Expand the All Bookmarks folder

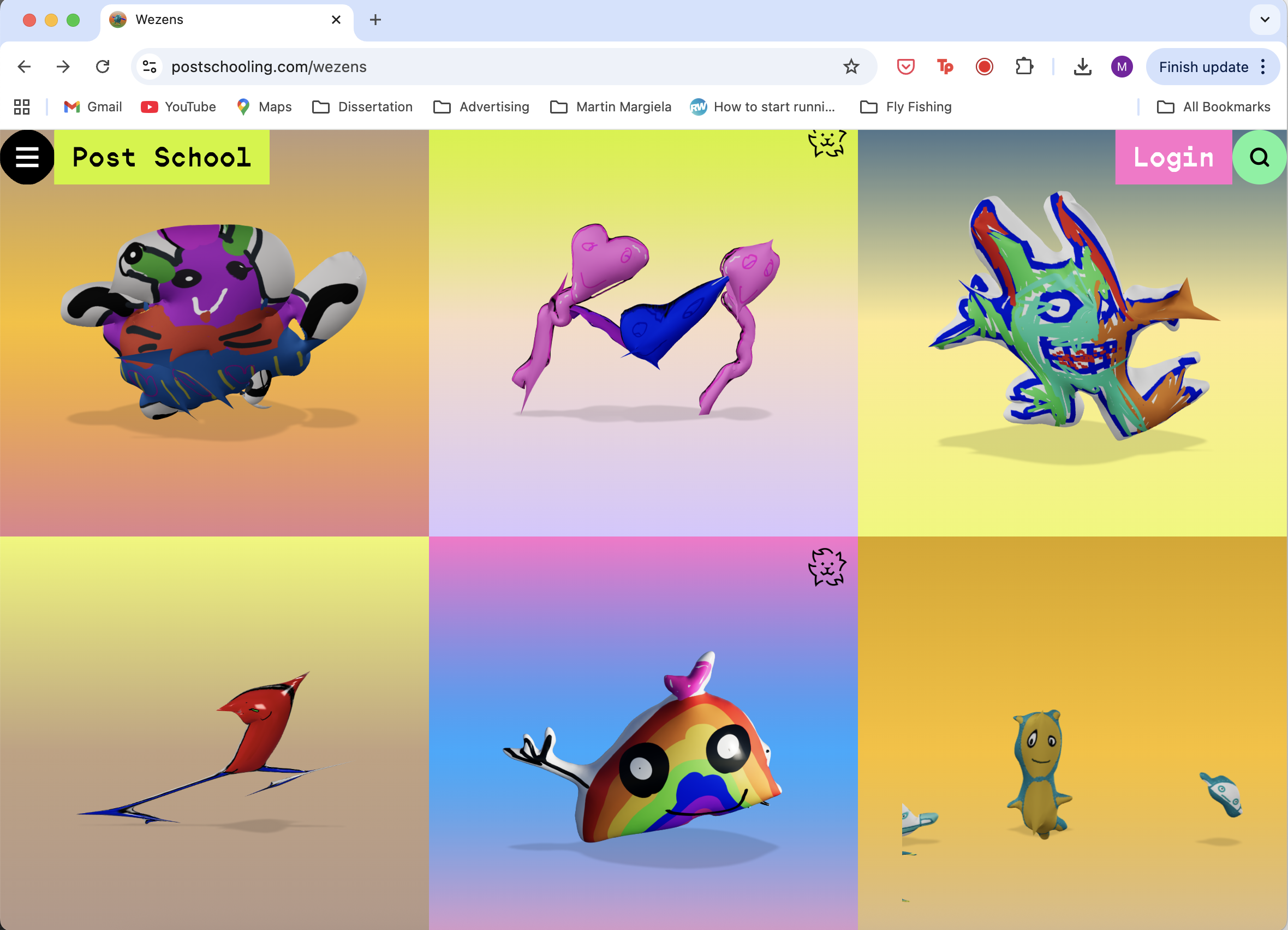1214,107
